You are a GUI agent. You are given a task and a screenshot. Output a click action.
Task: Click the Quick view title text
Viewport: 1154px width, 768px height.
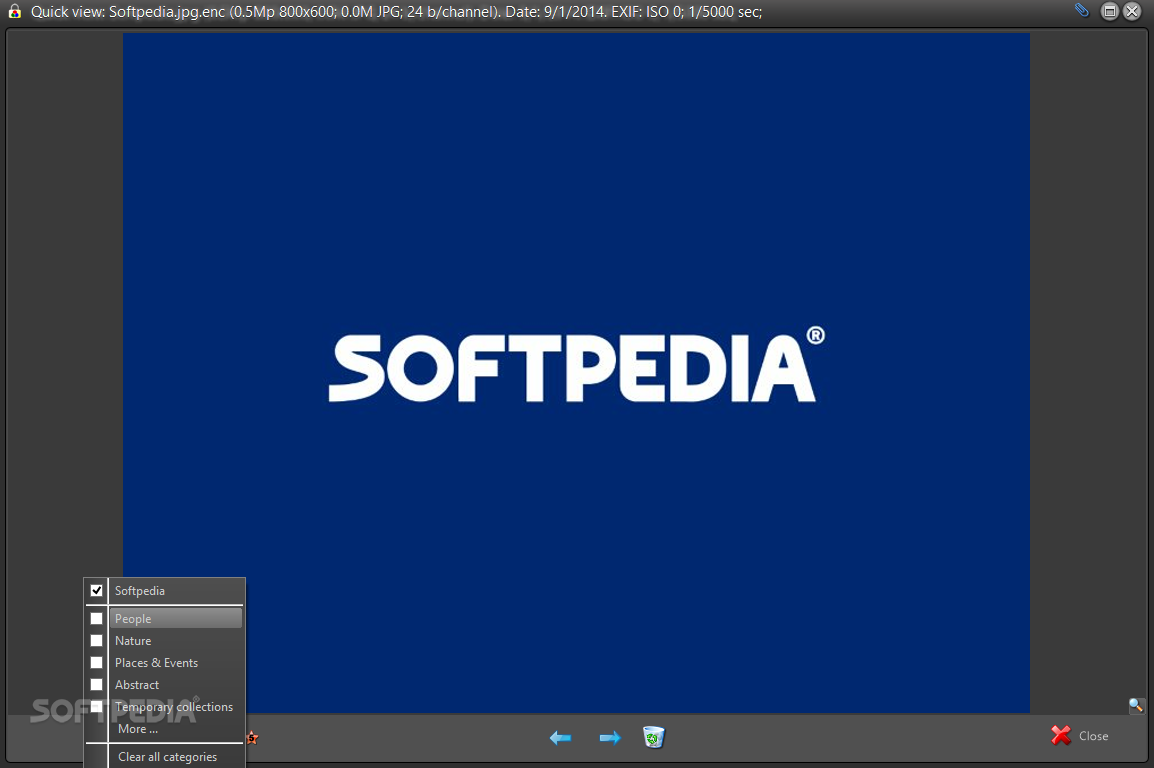coord(396,12)
